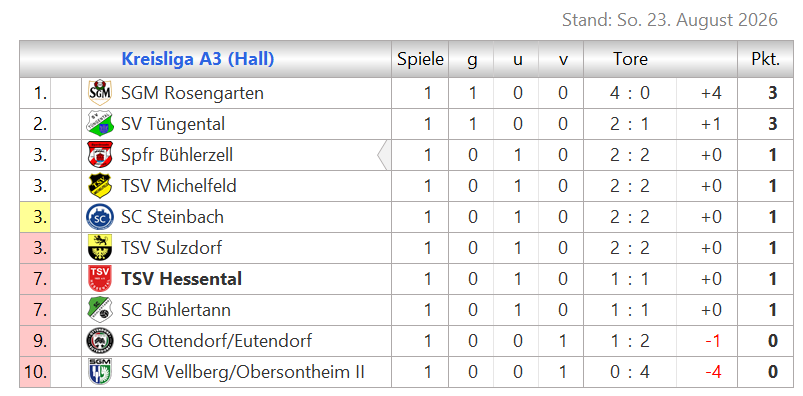Screen dimensions: 803x396
Task: Click the arrow marker beside Spfr Bühlerzell
Action: (384, 155)
